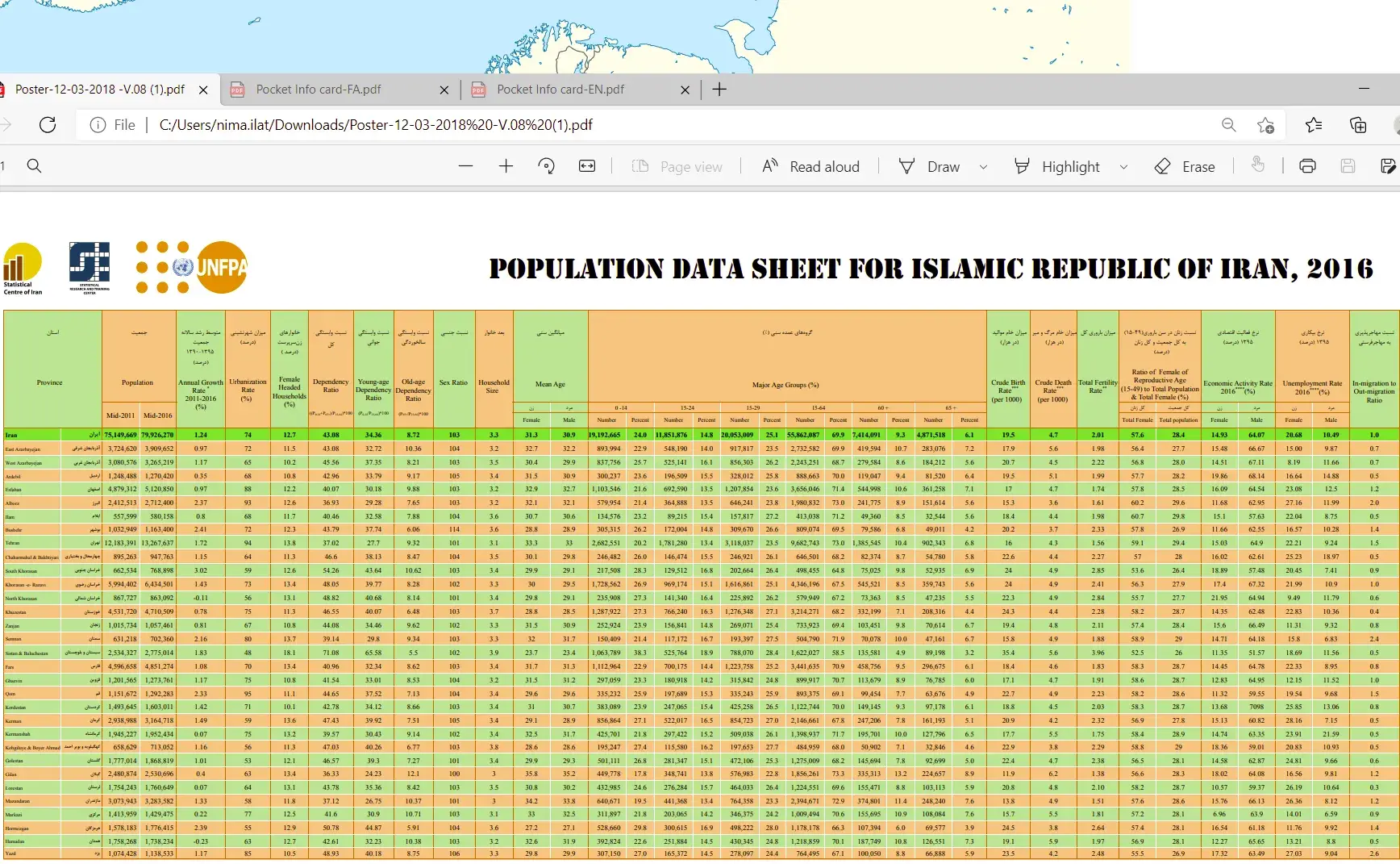Image resolution: width=1400 pixels, height=864 pixels.
Task: Click the site info icon beside File
Action: [x=98, y=125]
